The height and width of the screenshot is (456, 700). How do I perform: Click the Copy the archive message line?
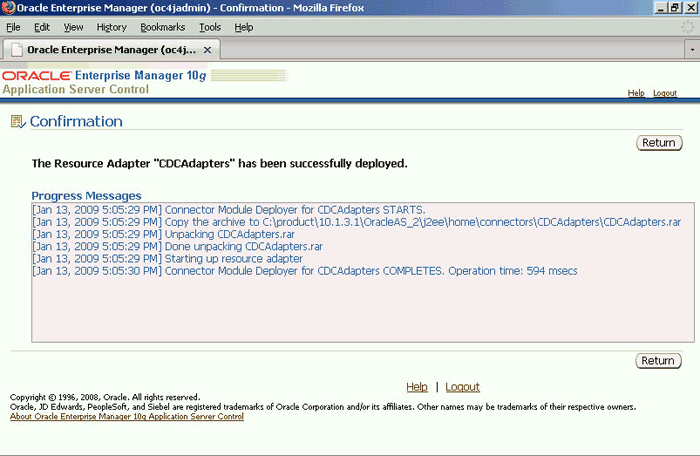tap(357, 222)
